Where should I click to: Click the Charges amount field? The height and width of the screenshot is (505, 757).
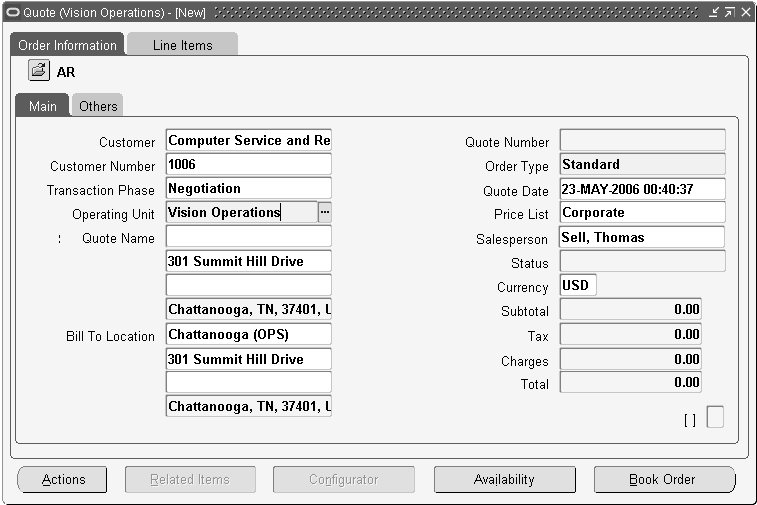point(631,359)
